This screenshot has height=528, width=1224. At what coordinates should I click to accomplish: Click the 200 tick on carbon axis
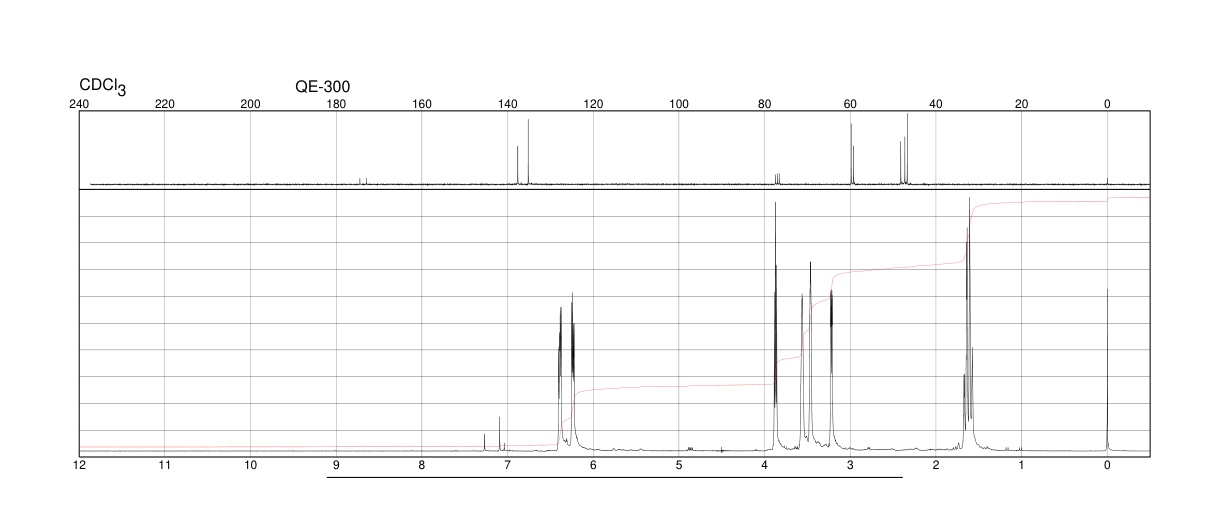click(x=251, y=103)
